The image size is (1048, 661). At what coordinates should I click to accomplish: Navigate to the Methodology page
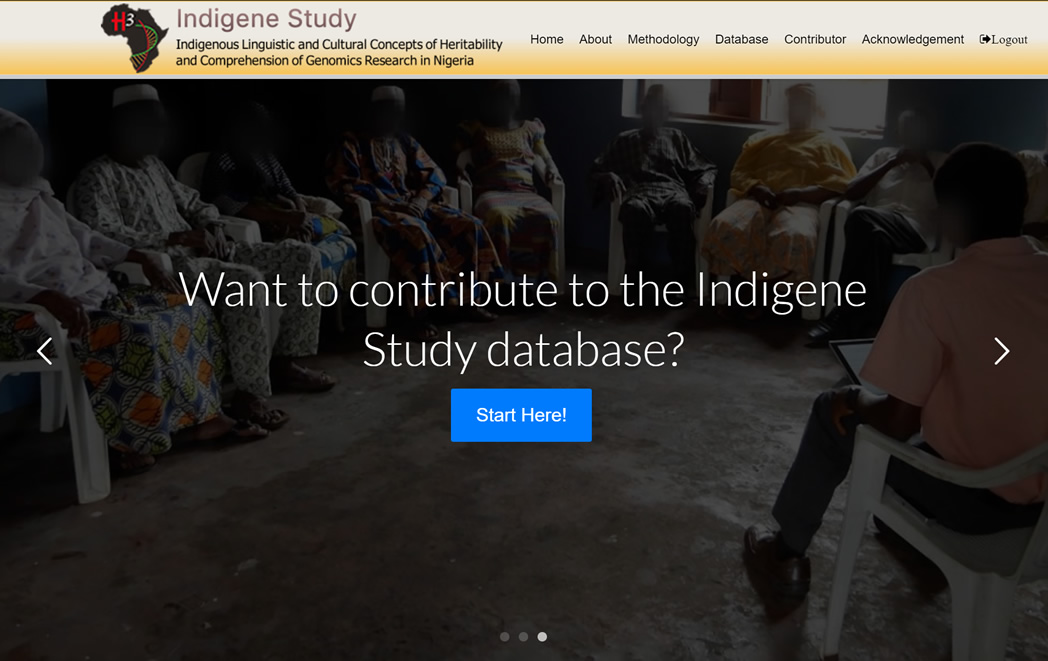tap(663, 39)
